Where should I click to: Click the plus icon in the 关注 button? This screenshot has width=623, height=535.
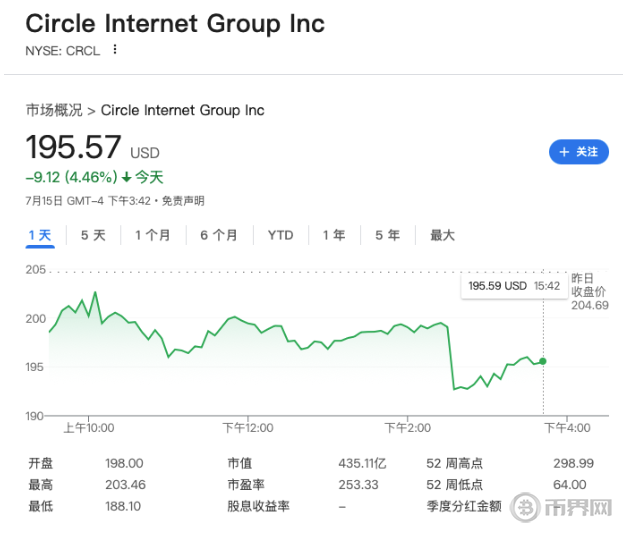tap(564, 152)
